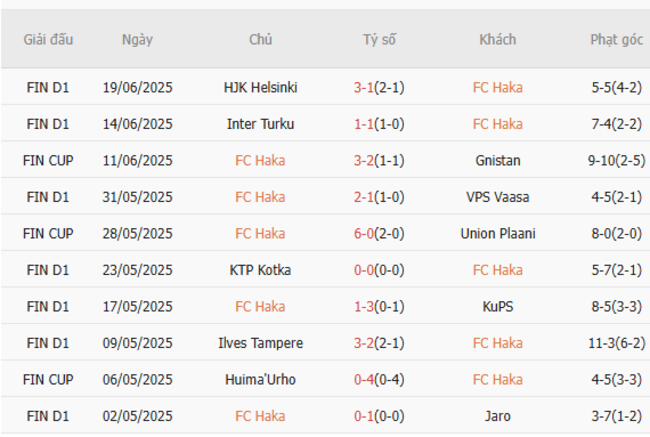Image resolution: width=650 pixels, height=437 pixels.
Task: Click the Ngày column header
Action: [137, 40]
